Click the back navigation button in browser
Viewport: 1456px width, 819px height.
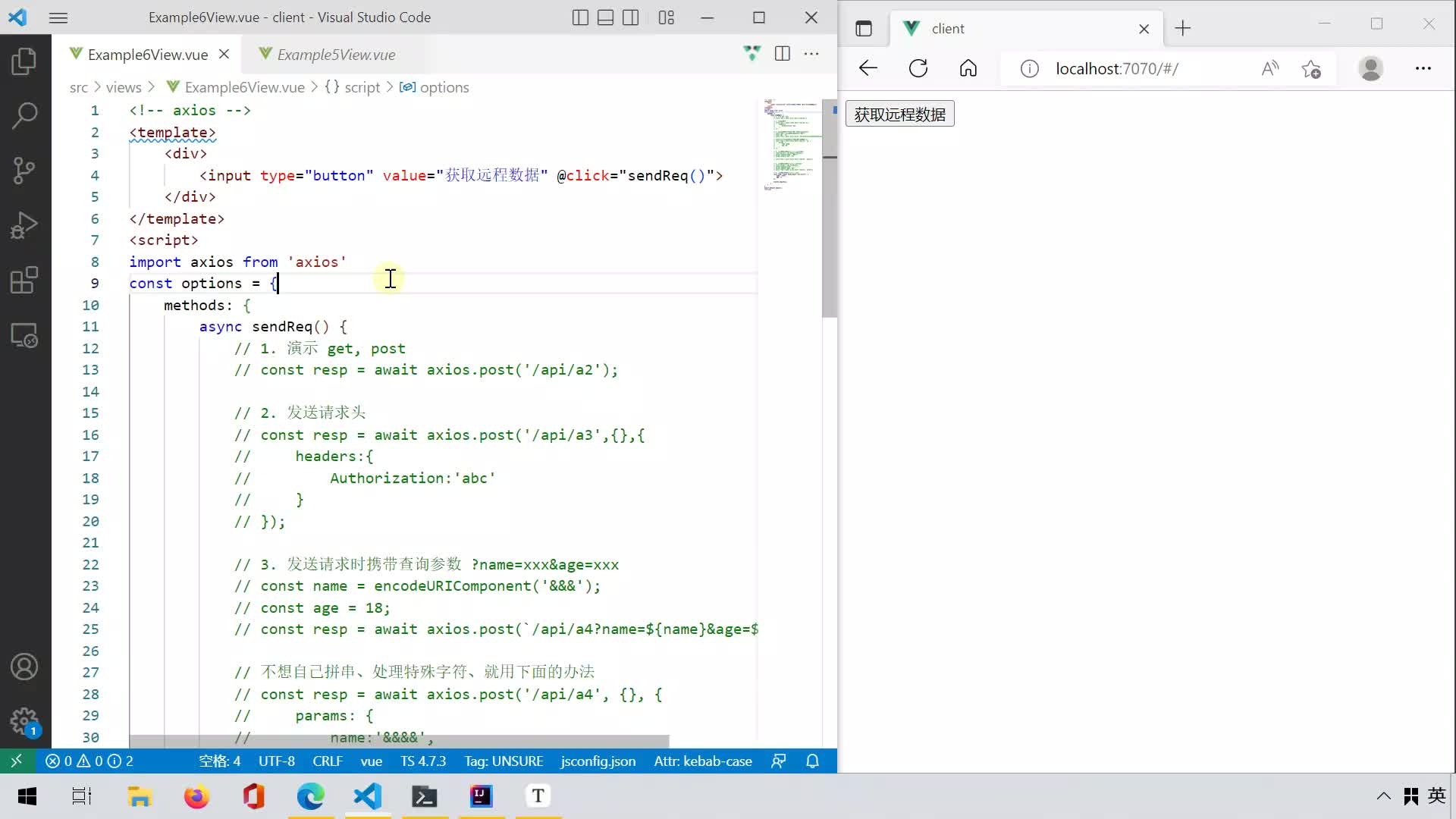point(867,68)
